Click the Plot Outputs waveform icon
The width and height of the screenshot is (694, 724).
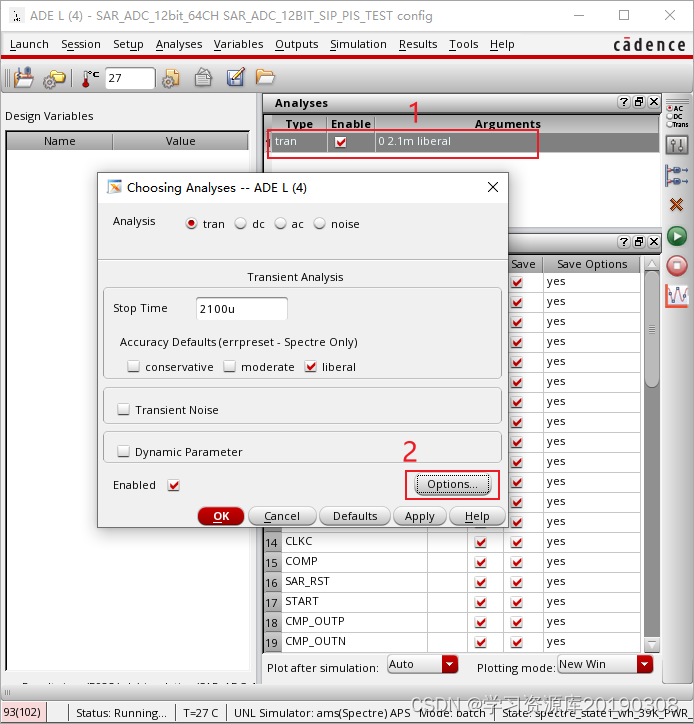pyautogui.click(x=677, y=296)
